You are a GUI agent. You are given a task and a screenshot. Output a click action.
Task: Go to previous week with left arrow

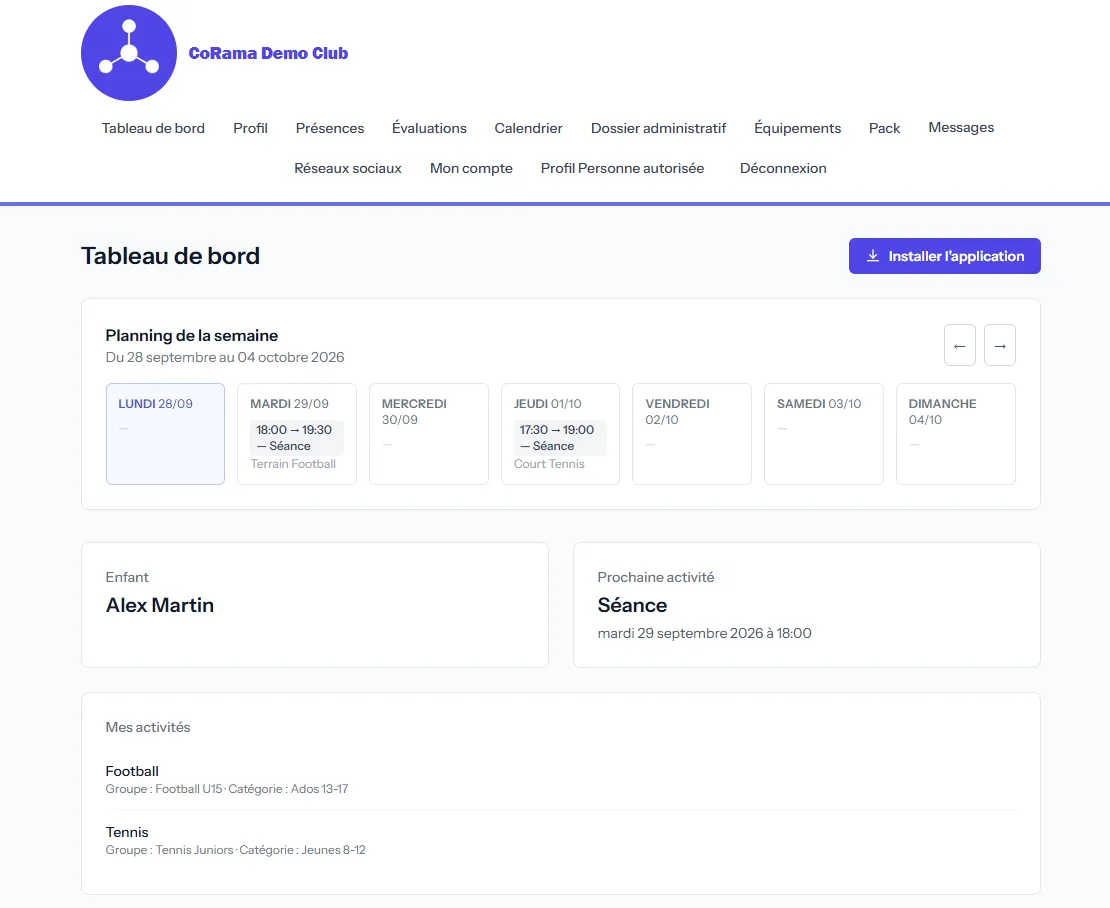959,345
